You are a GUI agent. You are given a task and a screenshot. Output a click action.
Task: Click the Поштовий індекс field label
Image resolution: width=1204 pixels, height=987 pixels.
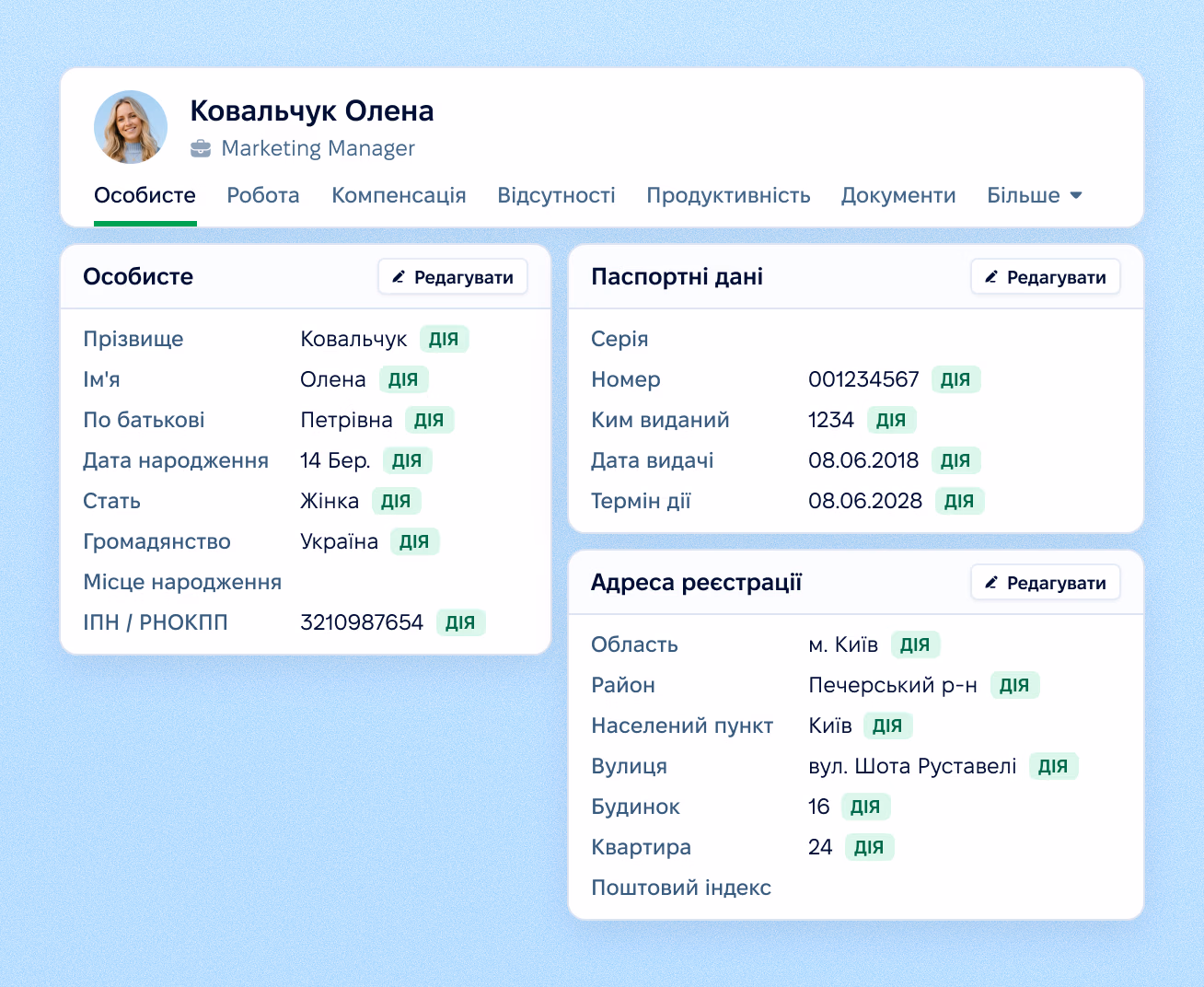[x=681, y=888]
